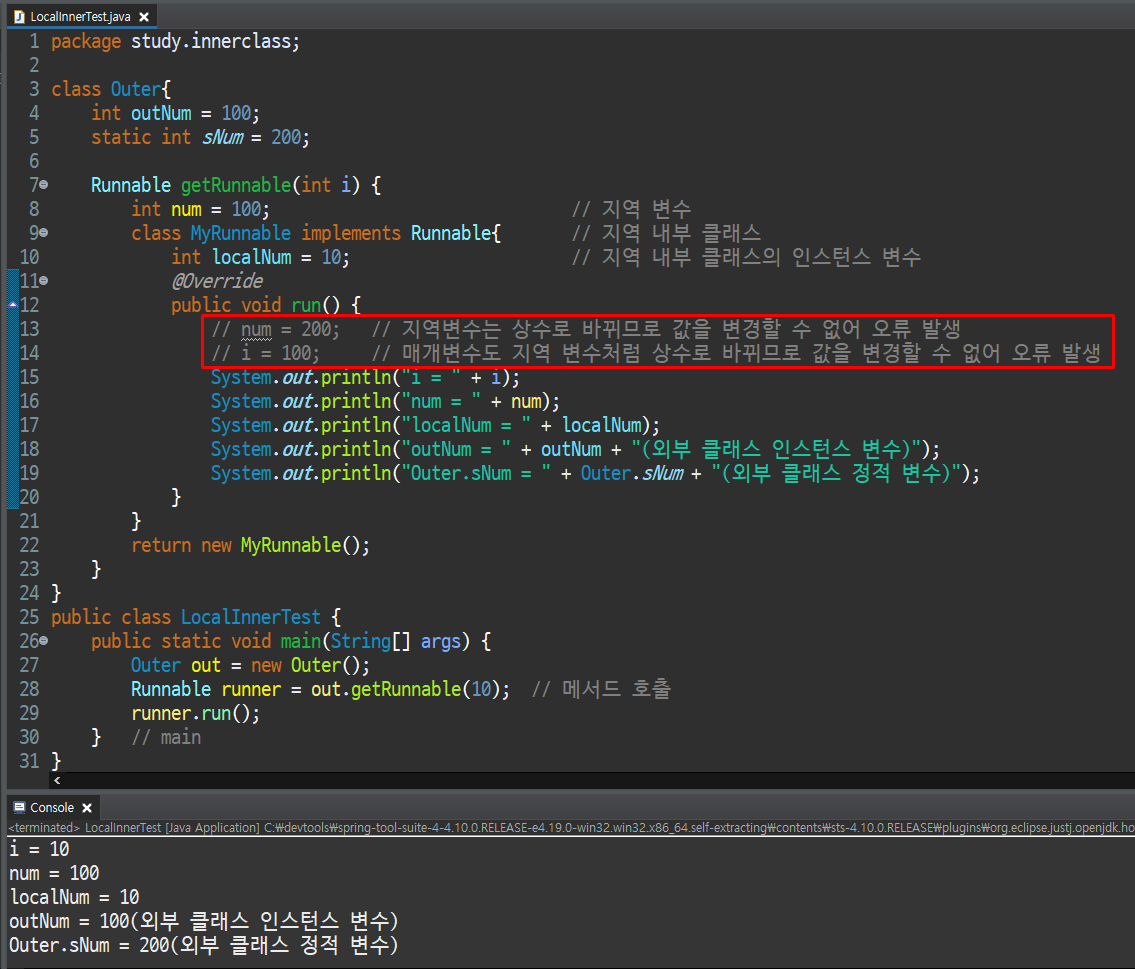Click the Console monitor icon

tap(20, 807)
